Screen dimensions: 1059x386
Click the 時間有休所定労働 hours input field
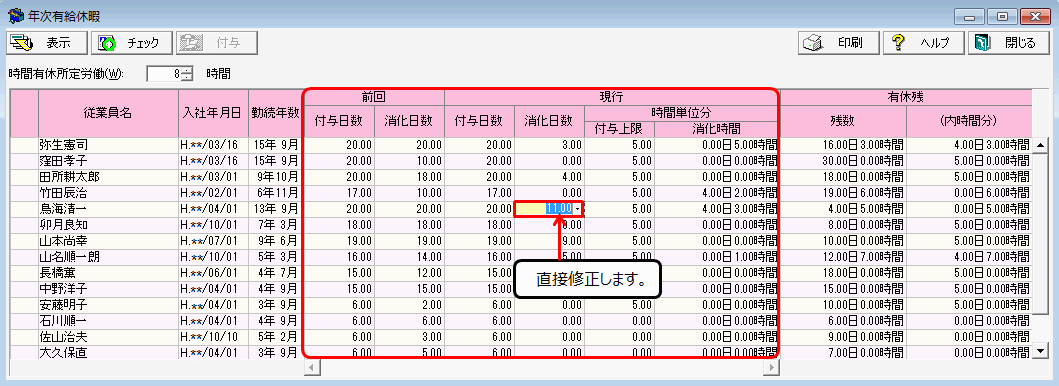click(165, 74)
